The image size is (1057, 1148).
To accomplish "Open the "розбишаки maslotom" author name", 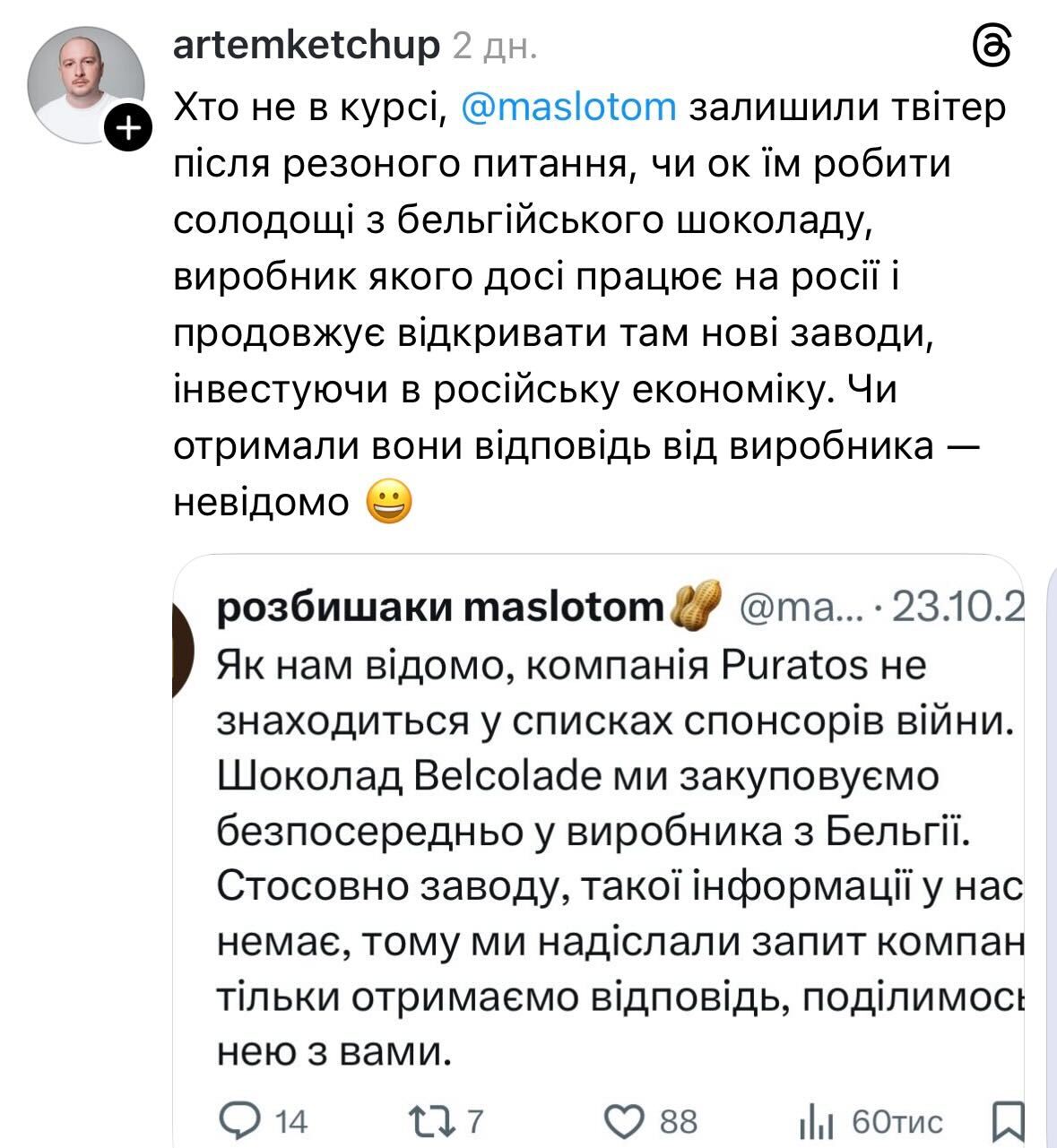I will [439, 609].
